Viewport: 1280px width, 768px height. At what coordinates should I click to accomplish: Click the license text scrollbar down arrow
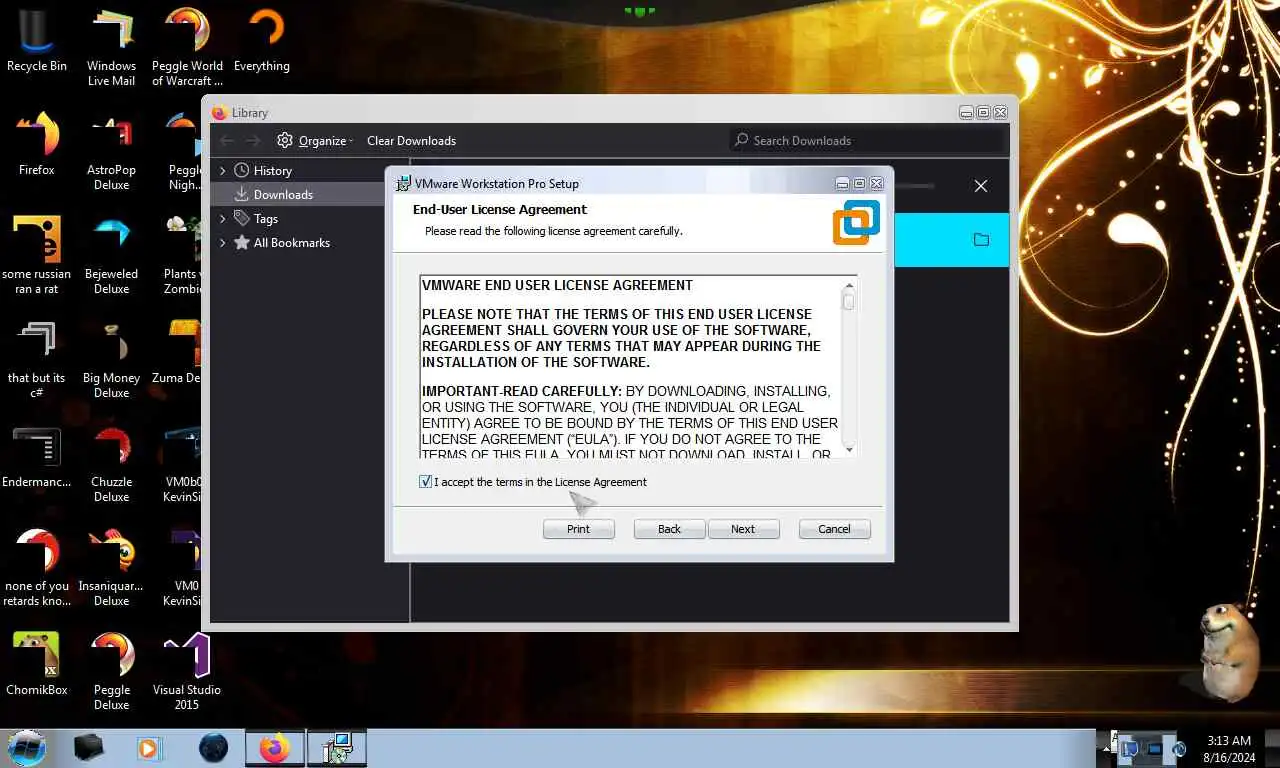pyautogui.click(x=849, y=450)
